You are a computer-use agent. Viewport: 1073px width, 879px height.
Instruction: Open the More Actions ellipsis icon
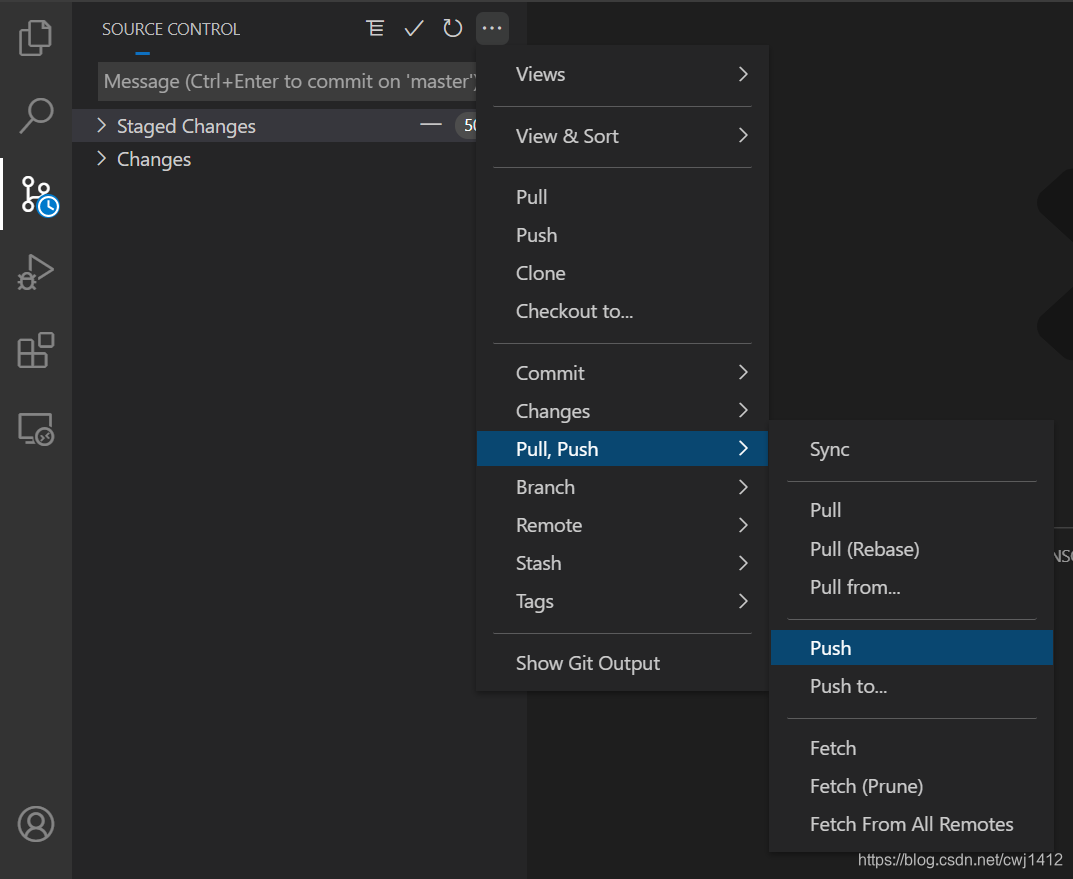[491, 28]
